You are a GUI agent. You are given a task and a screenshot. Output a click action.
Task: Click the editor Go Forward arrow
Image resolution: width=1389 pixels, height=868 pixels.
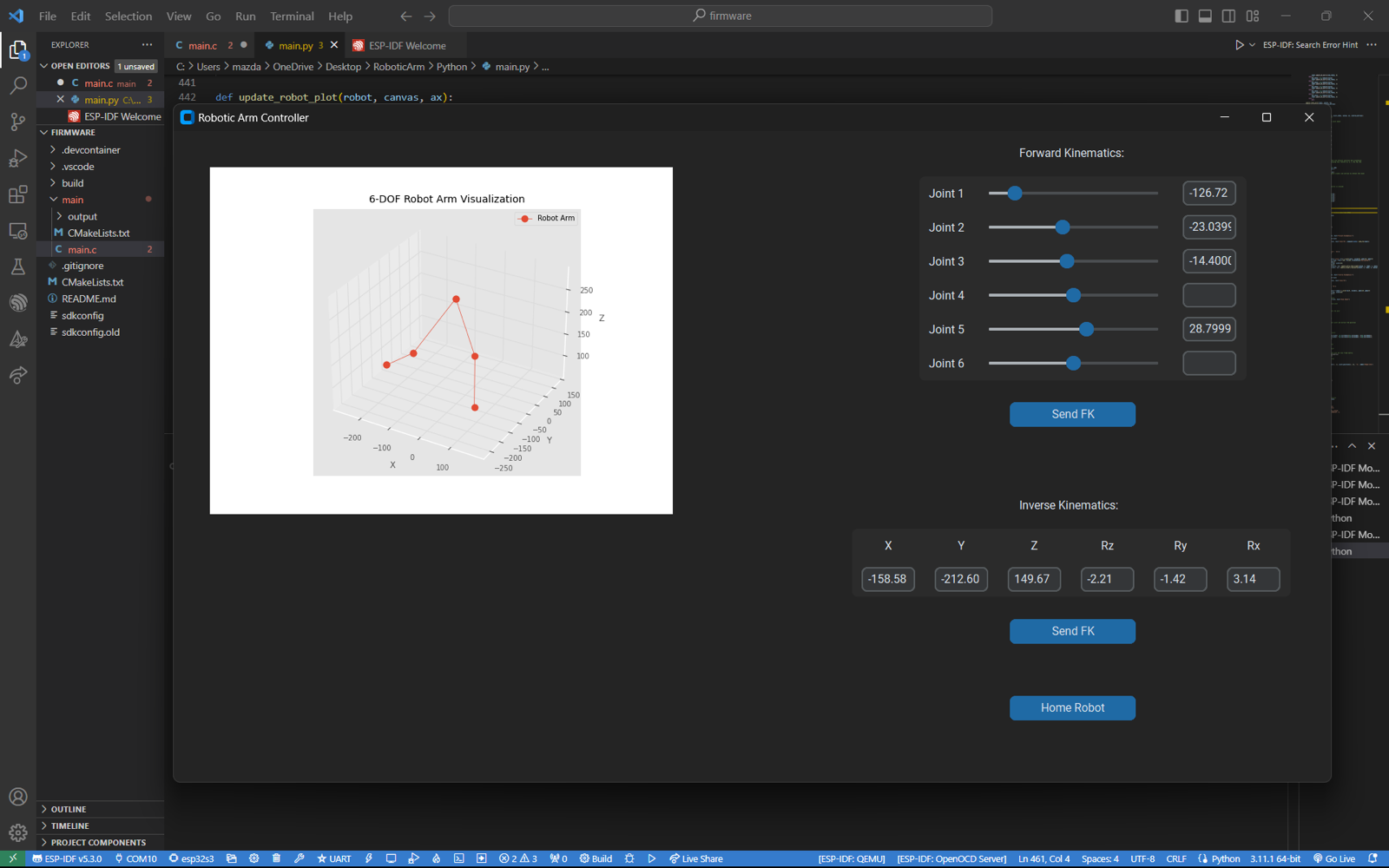[x=430, y=16]
